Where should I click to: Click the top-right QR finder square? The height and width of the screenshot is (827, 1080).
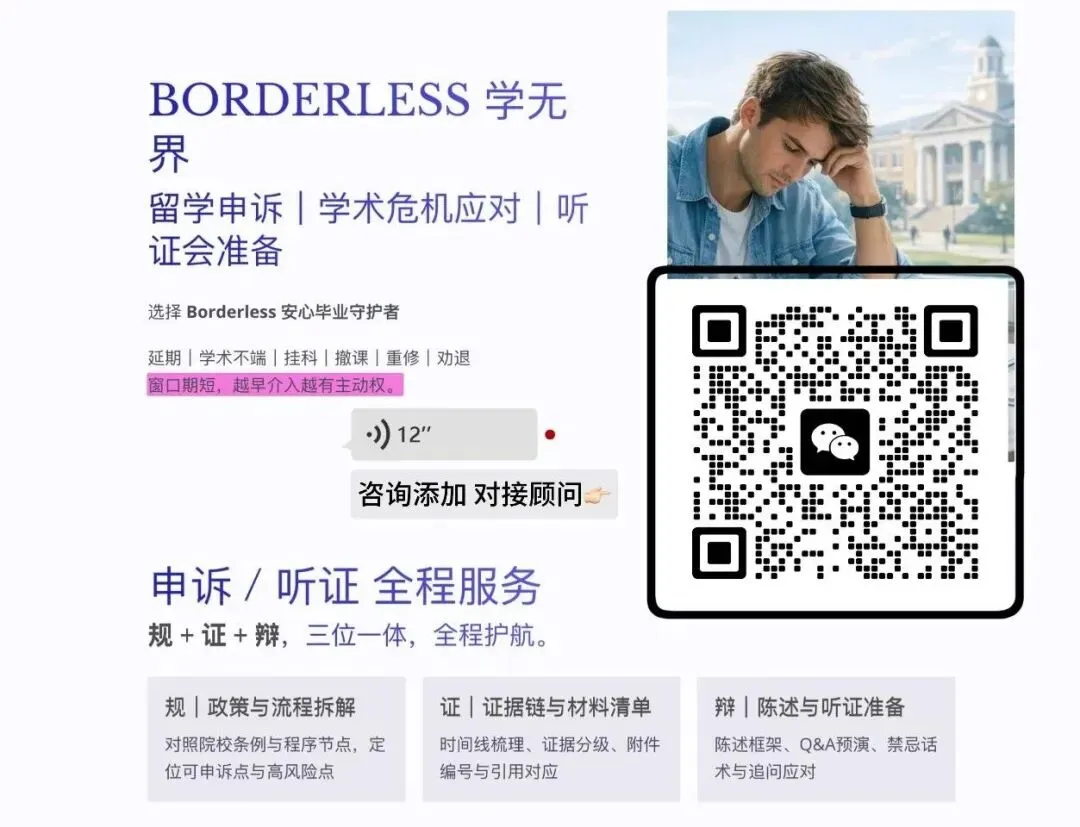pos(951,331)
